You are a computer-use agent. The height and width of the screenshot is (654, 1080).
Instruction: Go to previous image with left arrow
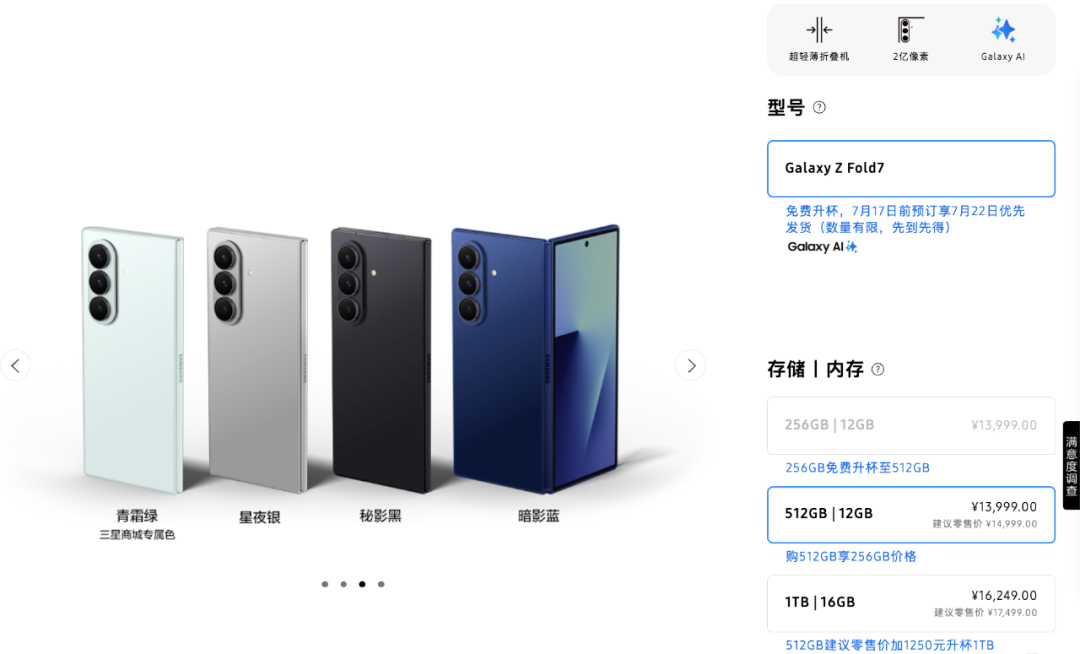tap(15, 366)
